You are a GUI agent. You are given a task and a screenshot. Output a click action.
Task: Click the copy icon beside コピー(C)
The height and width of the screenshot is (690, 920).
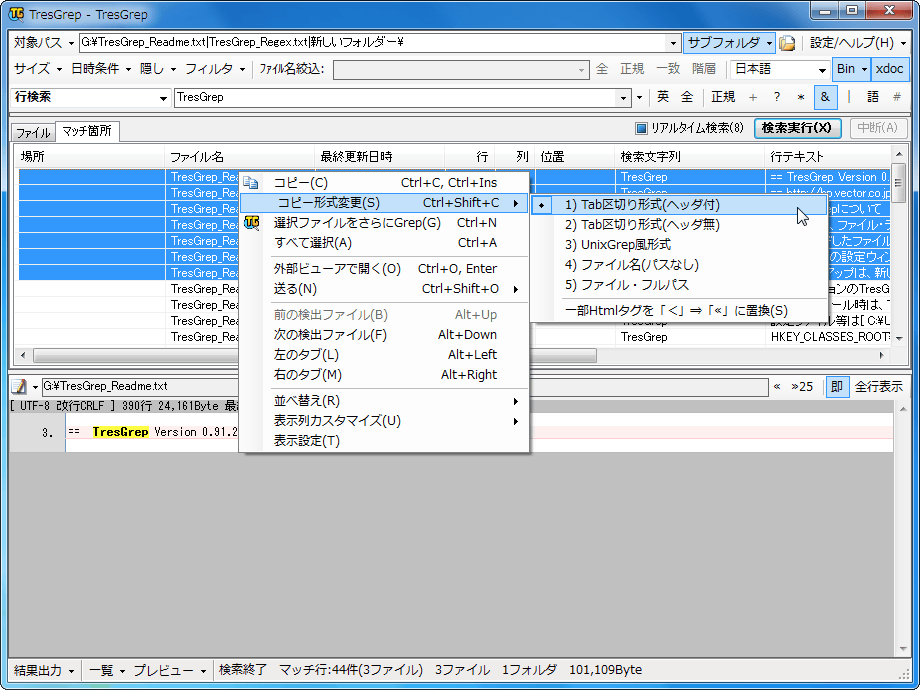(251, 182)
